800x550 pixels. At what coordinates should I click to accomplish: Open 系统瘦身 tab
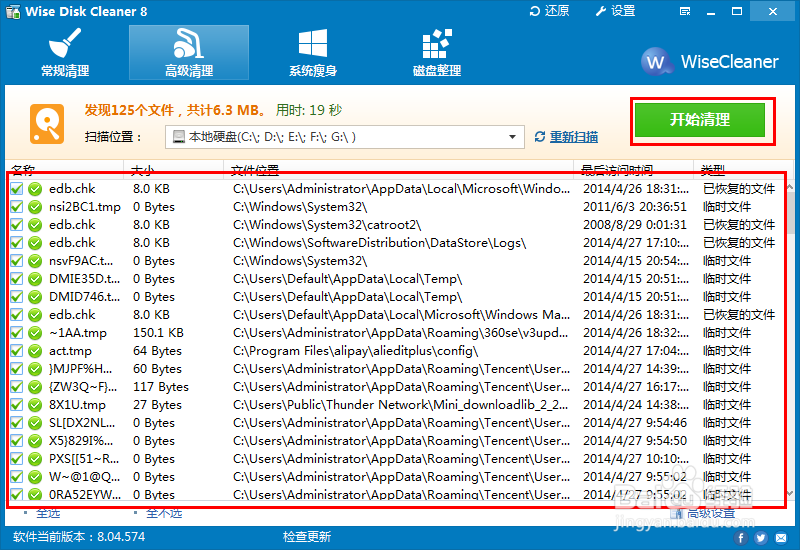click(x=313, y=53)
